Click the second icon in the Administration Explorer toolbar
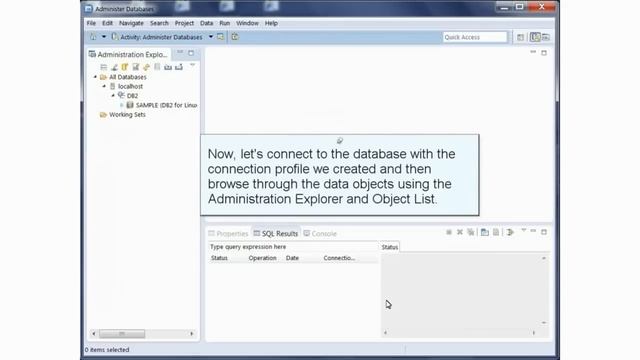The width and height of the screenshot is (640, 360). 114,67
